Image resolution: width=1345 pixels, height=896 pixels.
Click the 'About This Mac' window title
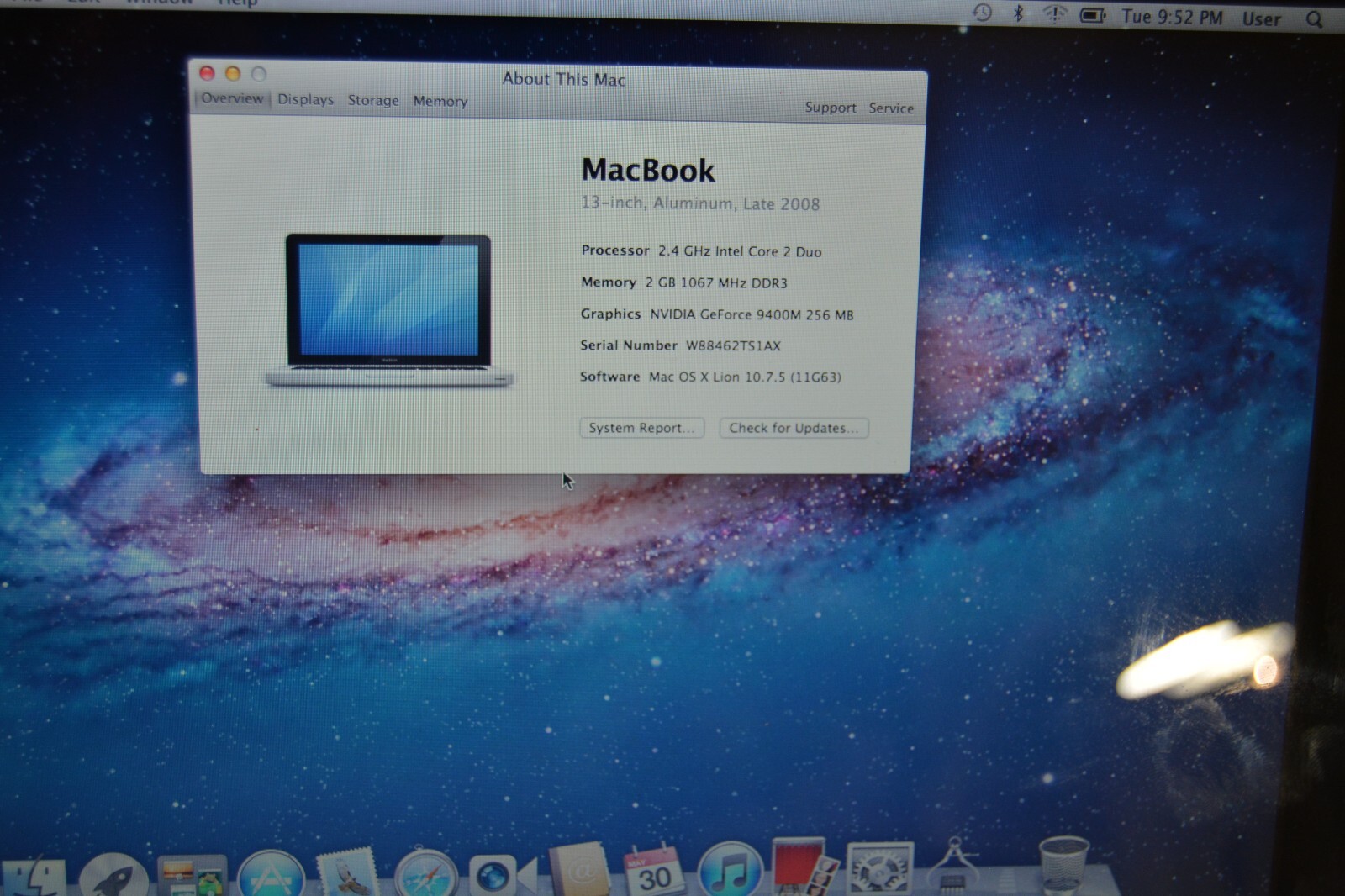[x=564, y=79]
